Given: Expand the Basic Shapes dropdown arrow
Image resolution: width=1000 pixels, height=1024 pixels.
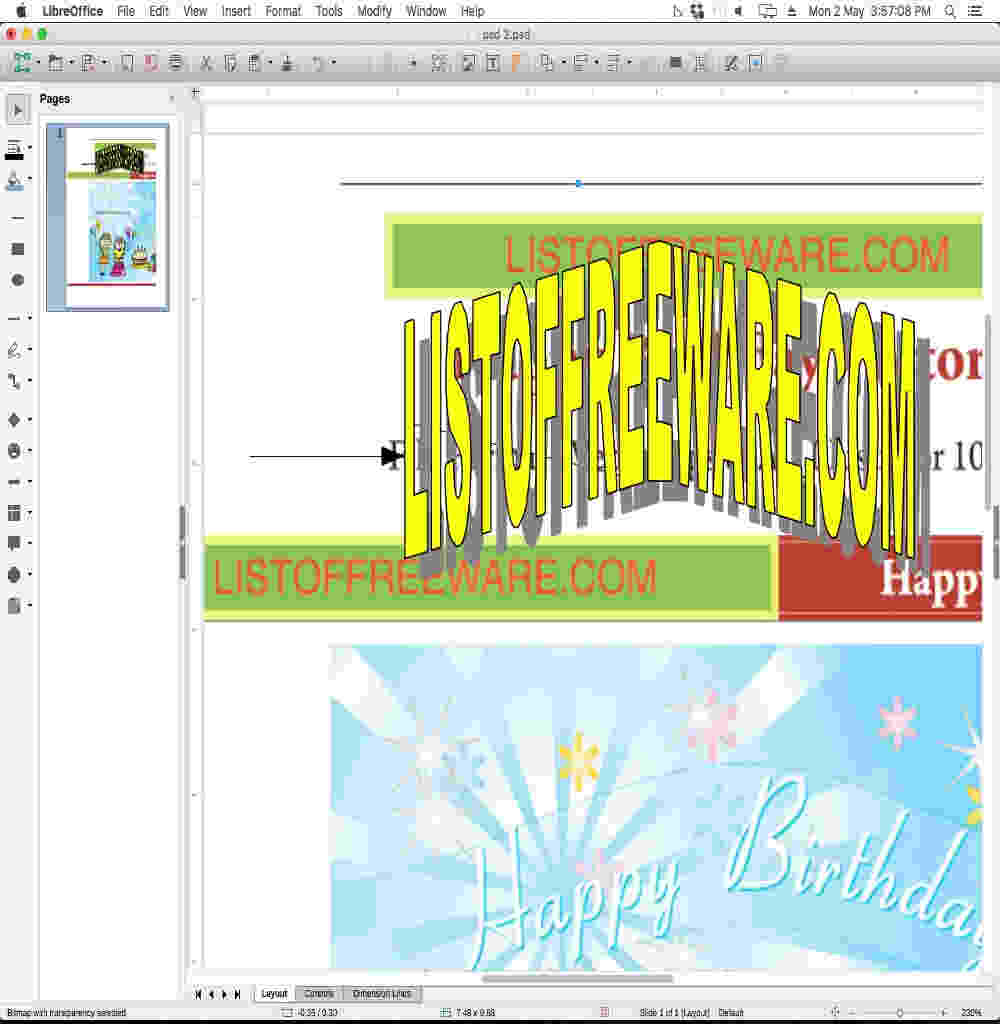Looking at the screenshot, I should tap(29, 419).
